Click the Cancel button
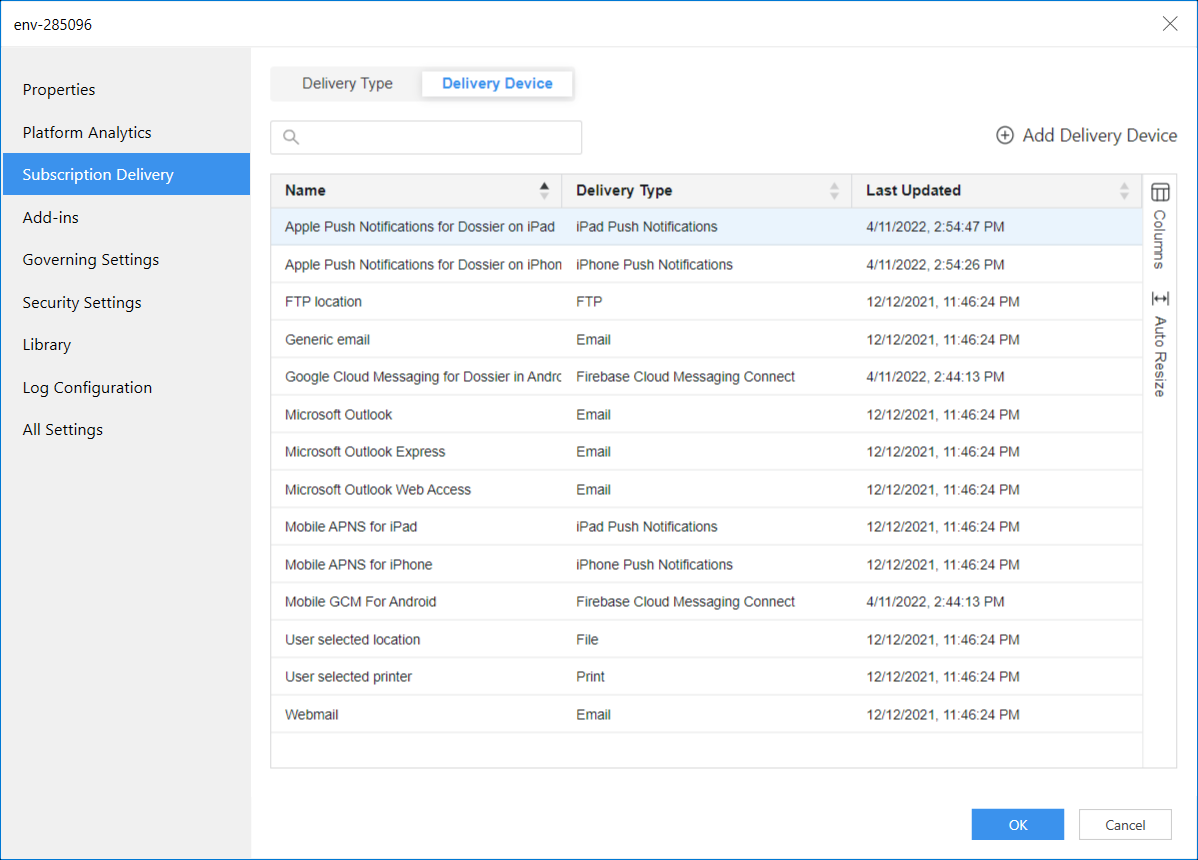 pos(1125,825)
